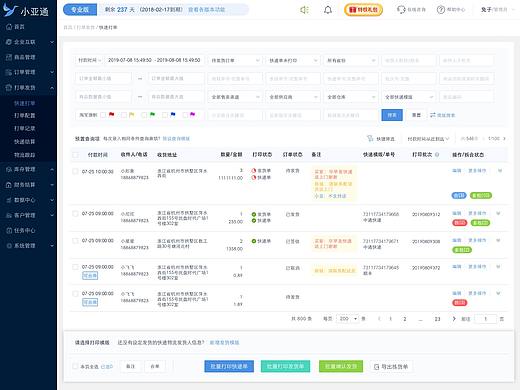Screen dimensions: 520x390
Task: Click next arrow beside 1/100 counter
Action: click(x=504, y=138)
